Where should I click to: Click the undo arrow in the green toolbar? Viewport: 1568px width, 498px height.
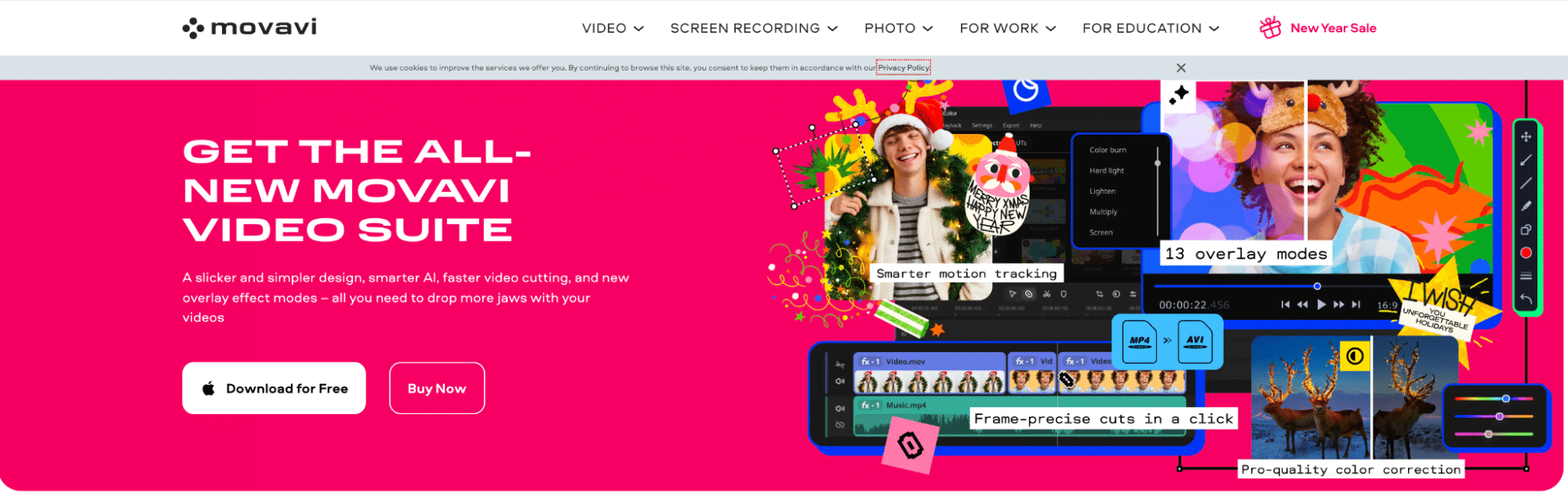point(1526,299)
